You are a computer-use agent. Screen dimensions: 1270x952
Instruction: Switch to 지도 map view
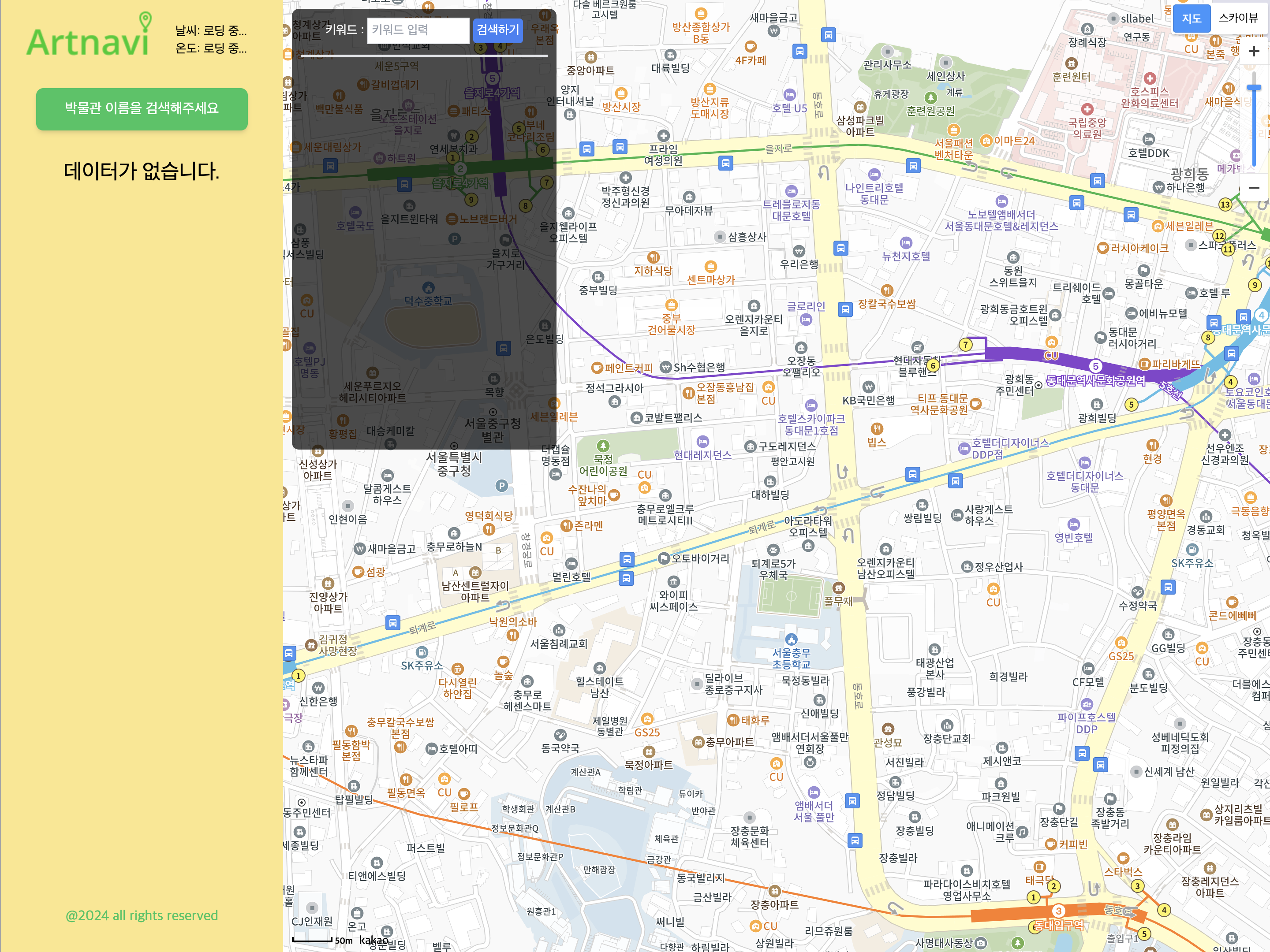point(1192,19)
